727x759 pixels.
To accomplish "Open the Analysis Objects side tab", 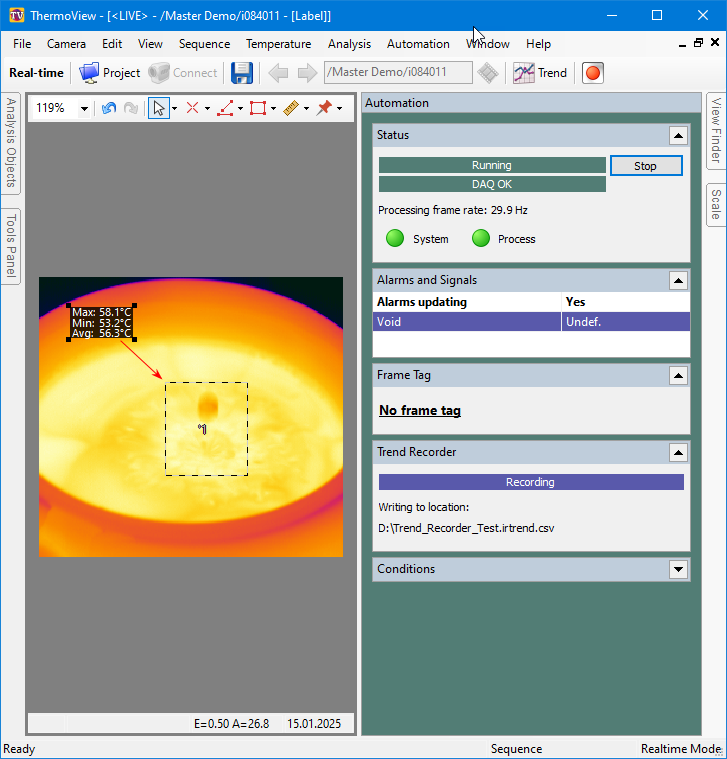I will 11,143.
